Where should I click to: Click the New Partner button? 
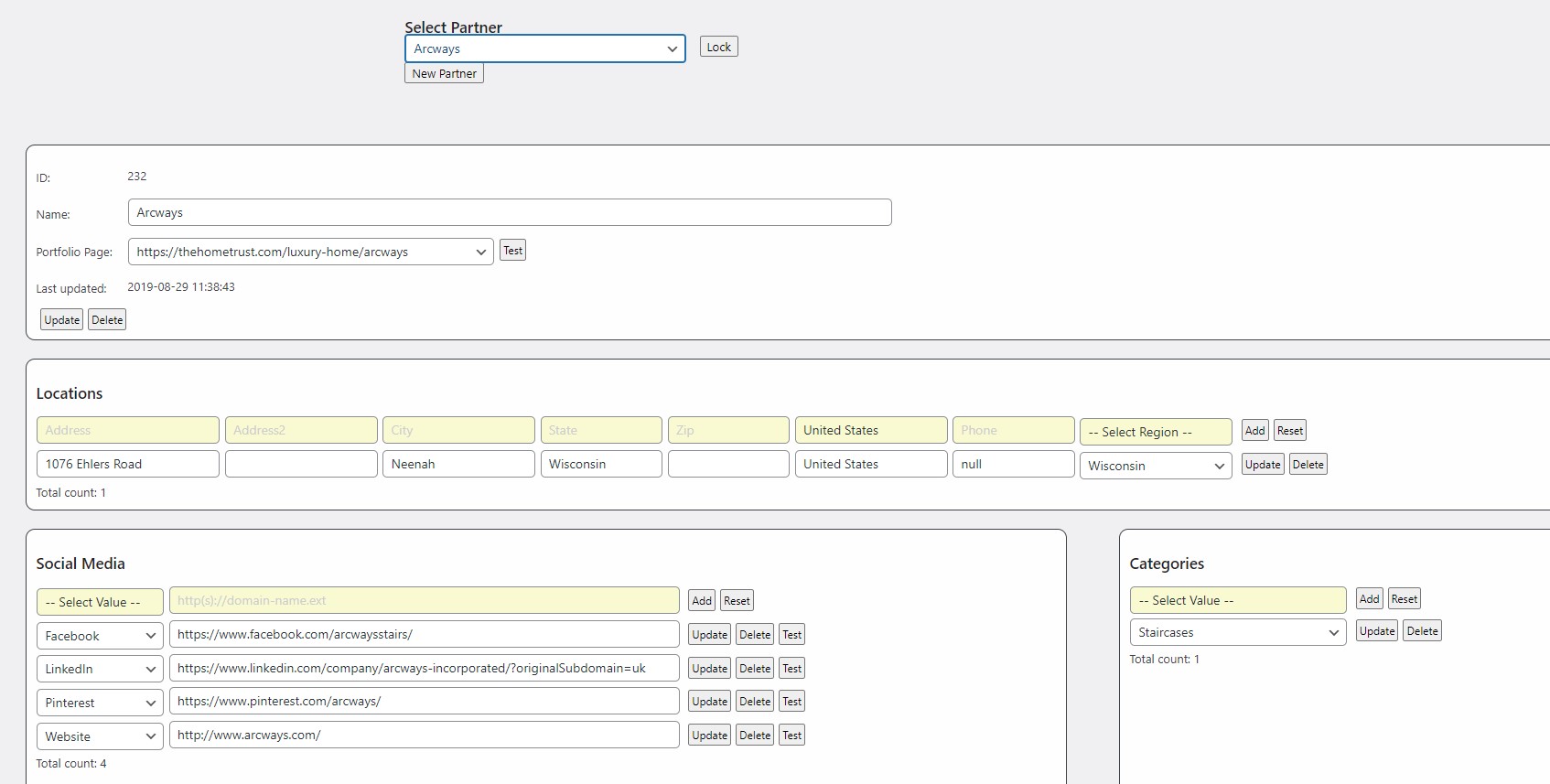444,73
